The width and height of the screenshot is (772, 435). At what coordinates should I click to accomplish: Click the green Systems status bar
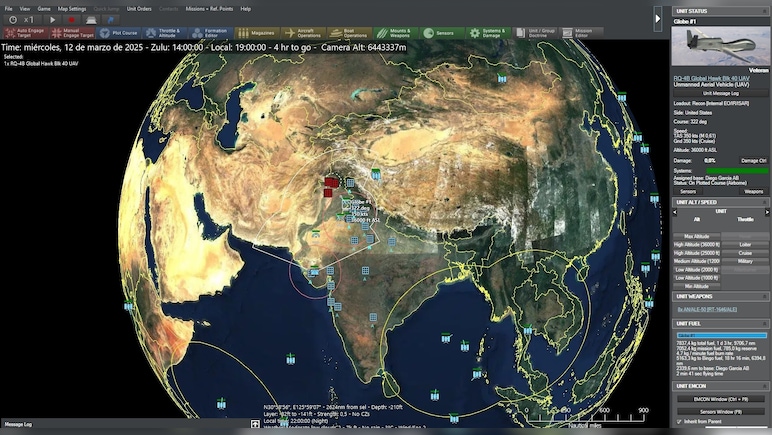tap(737, 171)
